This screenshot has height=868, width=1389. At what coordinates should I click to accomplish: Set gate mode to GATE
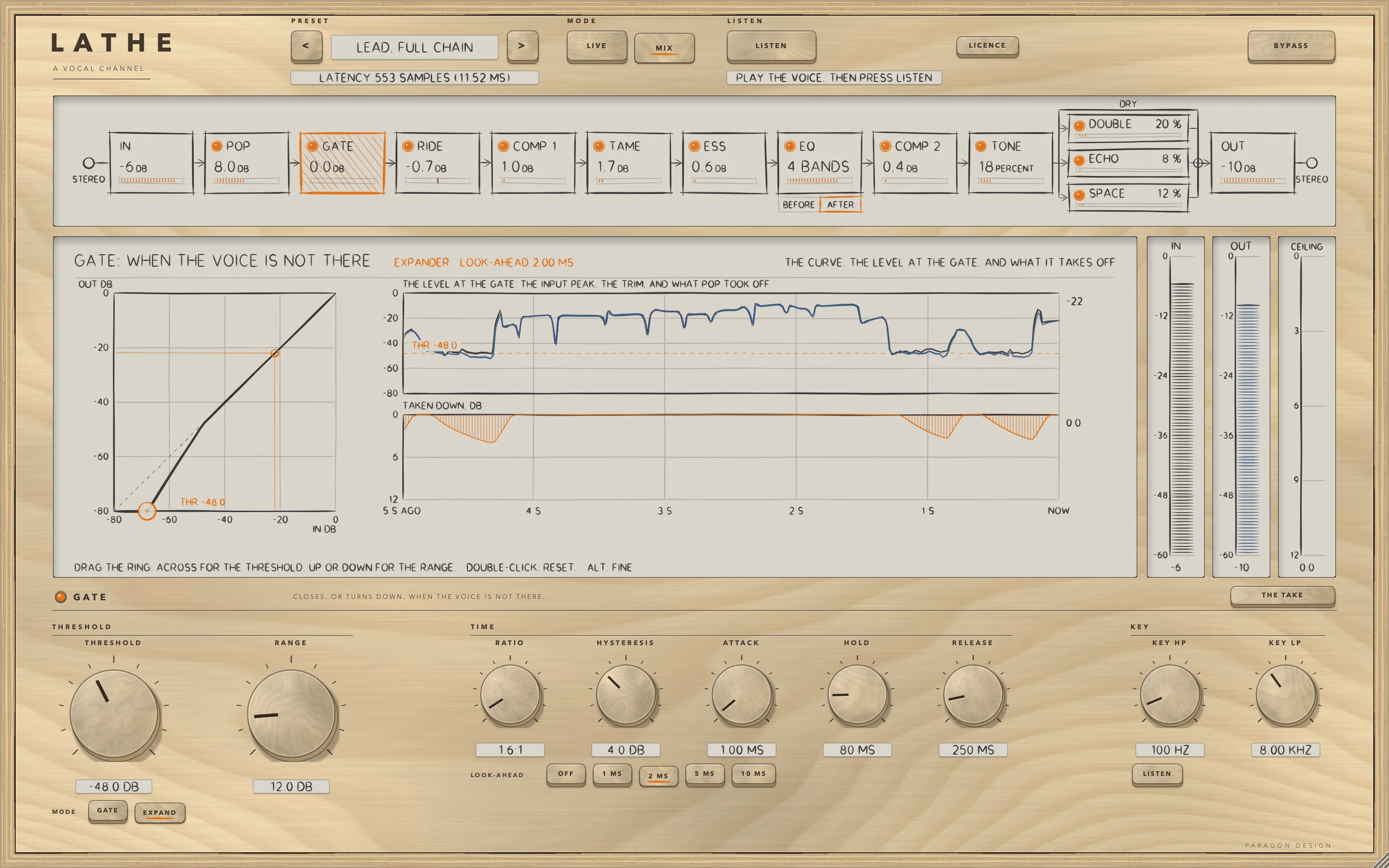pos(108,811)
